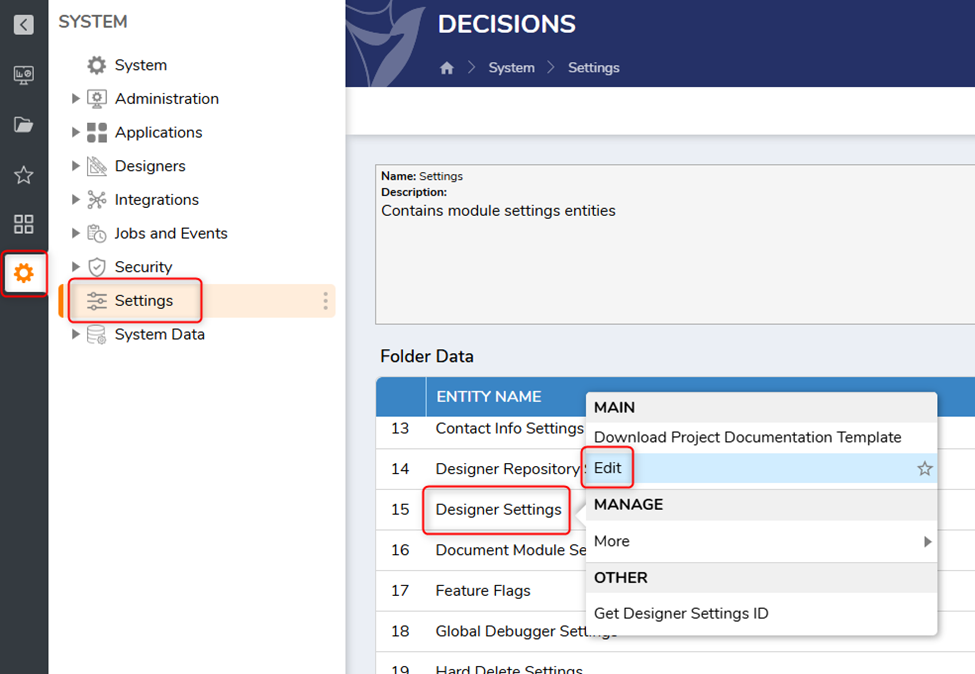This screenshot has height=674, width=975.
Task: Expand the Administration tree node
Action: point(76,99)
